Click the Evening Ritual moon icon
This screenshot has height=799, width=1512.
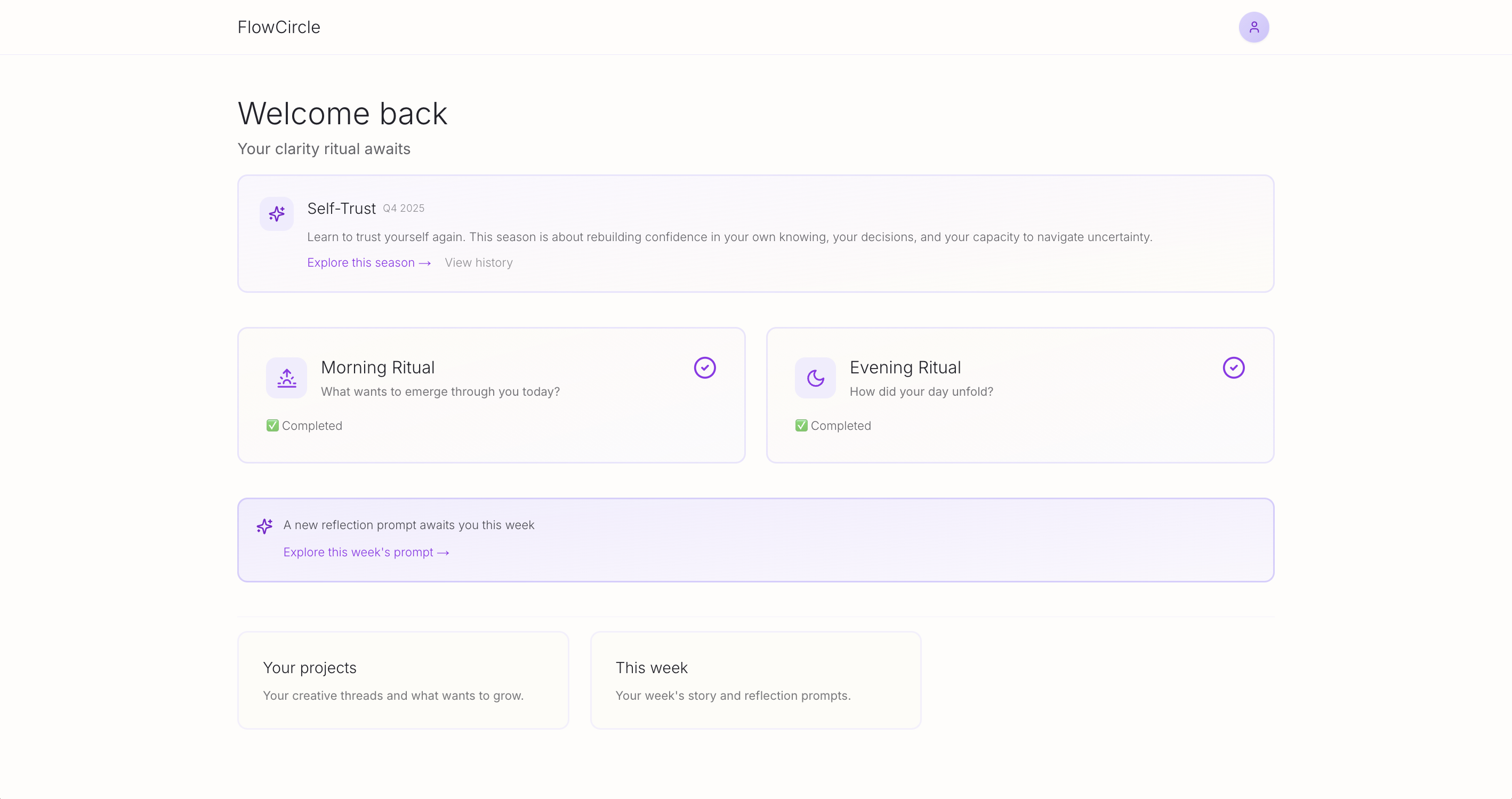[x=815, y=378]
